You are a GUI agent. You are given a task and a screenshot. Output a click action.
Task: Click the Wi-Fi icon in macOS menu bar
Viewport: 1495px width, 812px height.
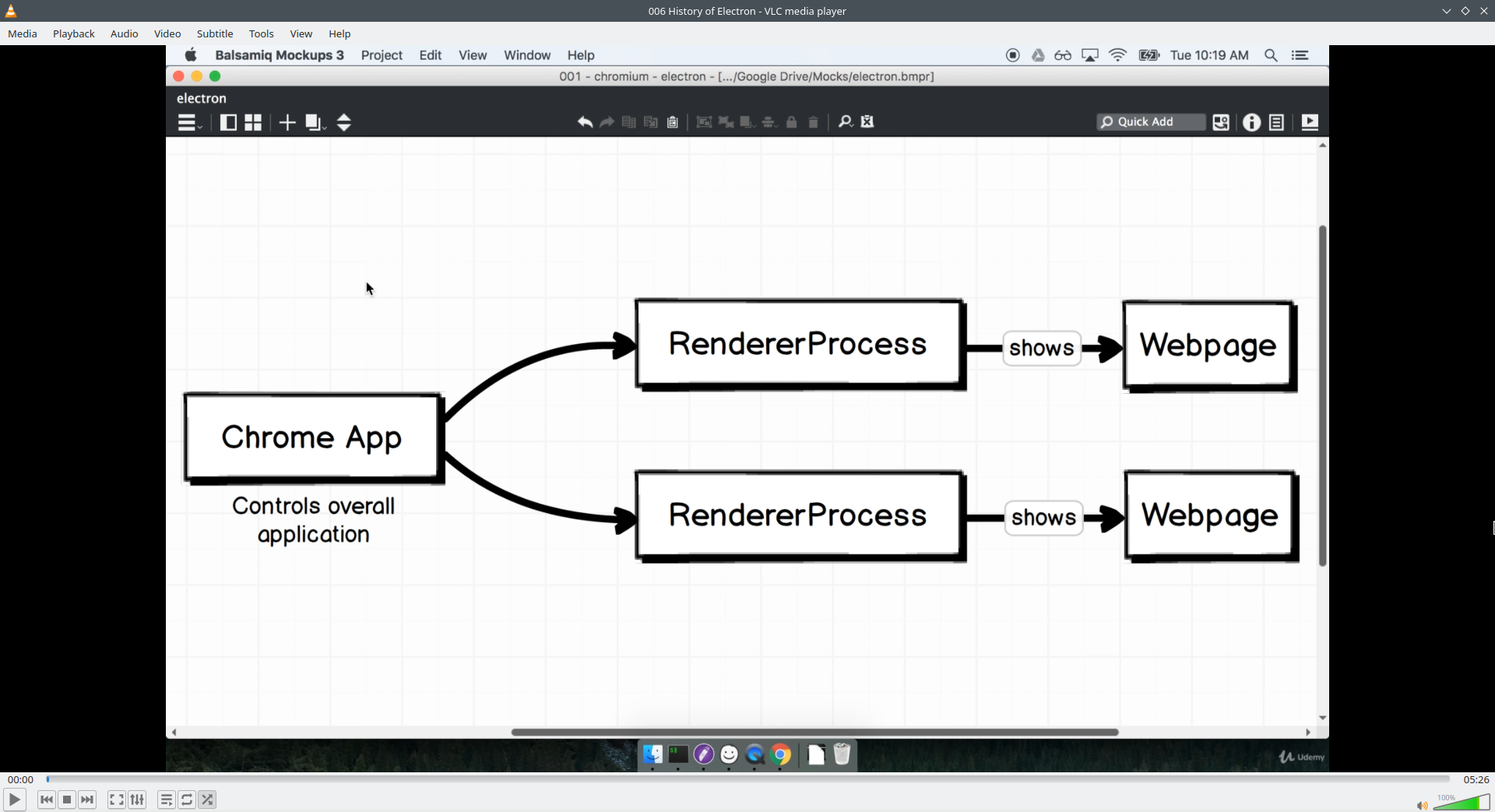pos(1118,55)
